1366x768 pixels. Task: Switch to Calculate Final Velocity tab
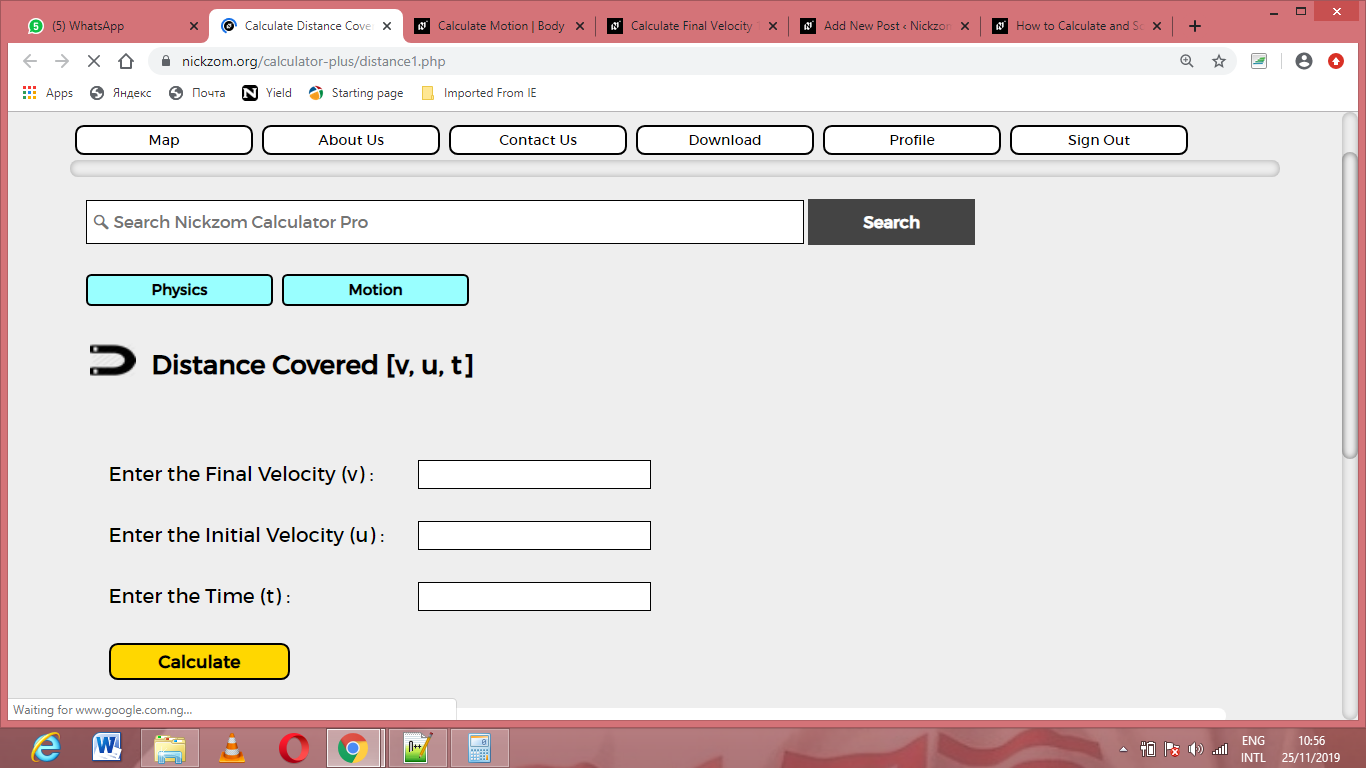point(691,26)
